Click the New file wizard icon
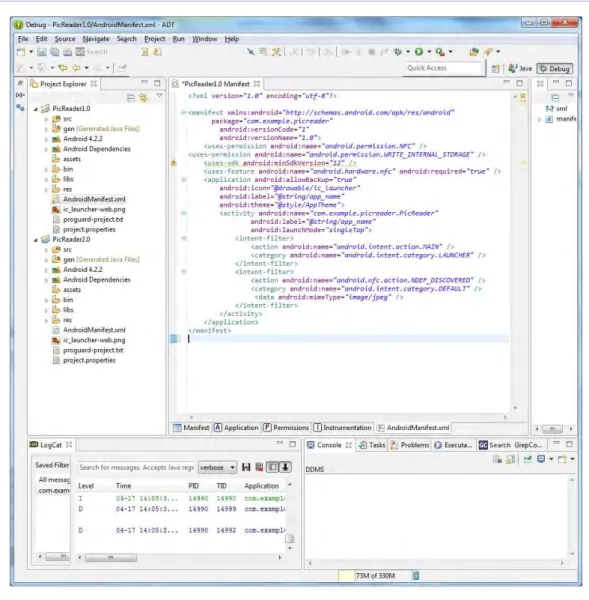Viewport: 589px width, 600px height. pyautogui.click(x=21, y=52)
